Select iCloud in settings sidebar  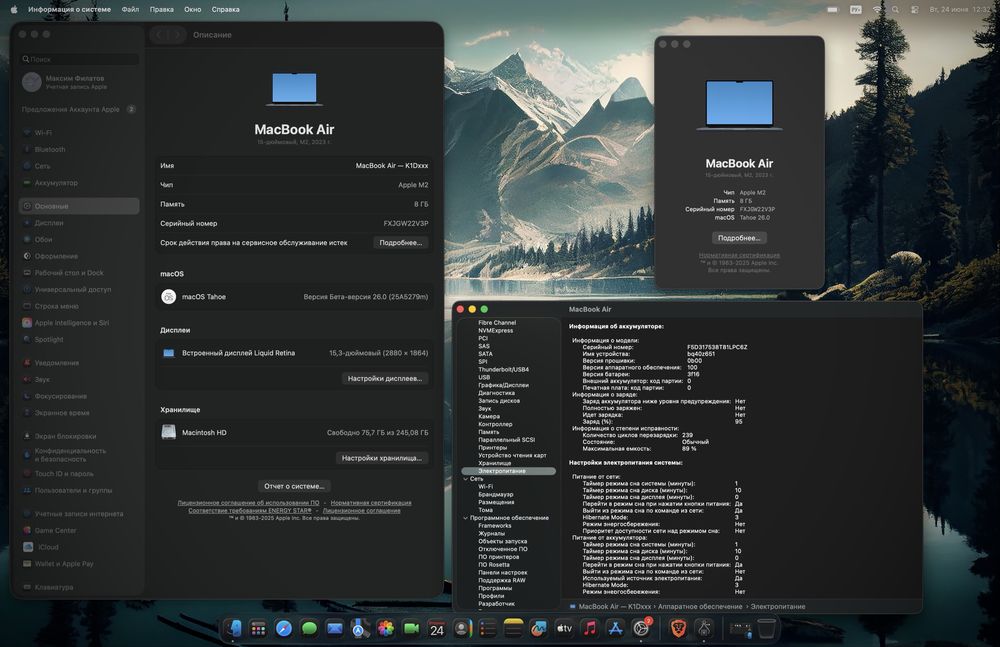click(x=79, y=547)
